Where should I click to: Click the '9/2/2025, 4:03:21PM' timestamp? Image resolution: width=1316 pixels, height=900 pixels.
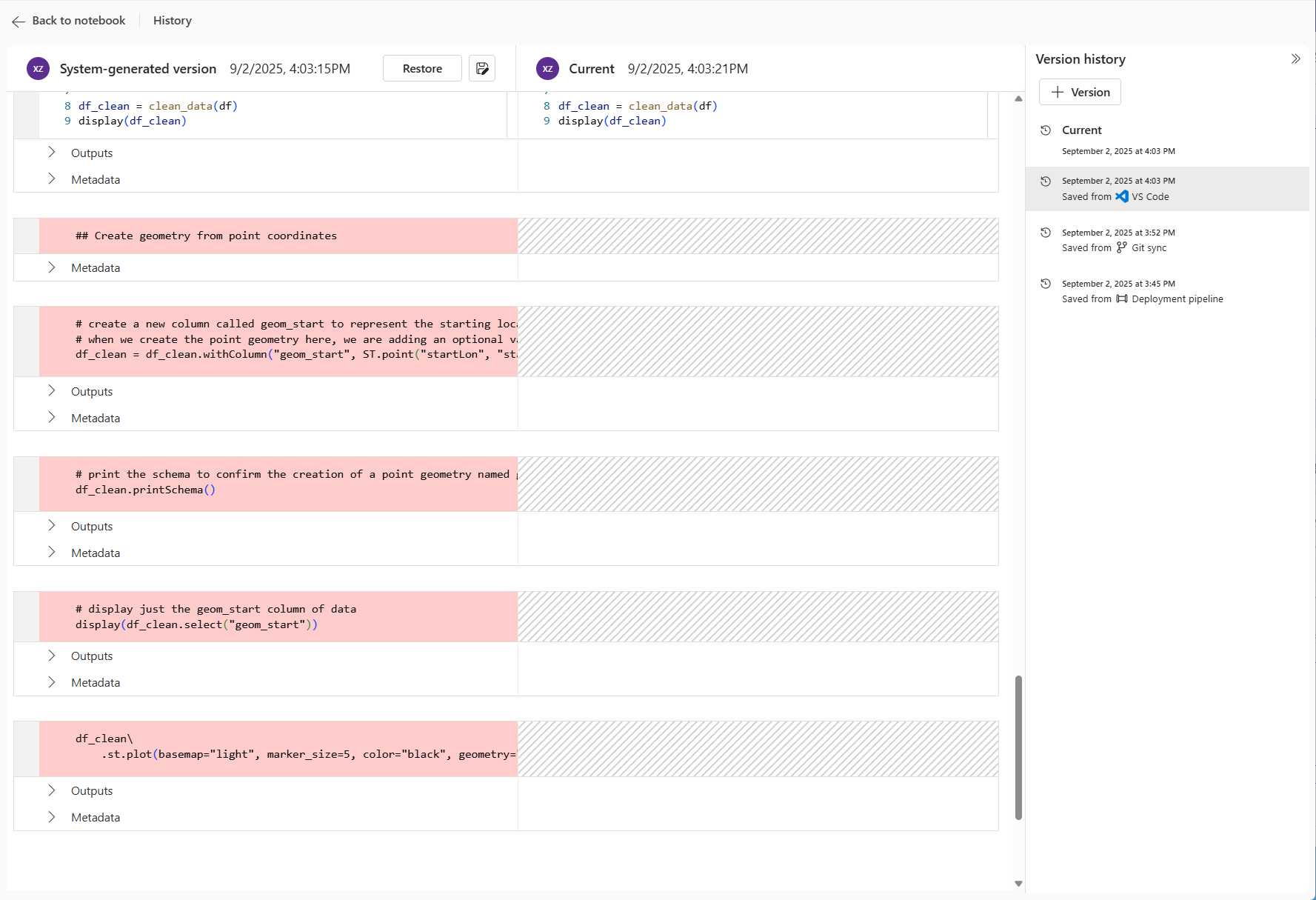coord(688,69)
